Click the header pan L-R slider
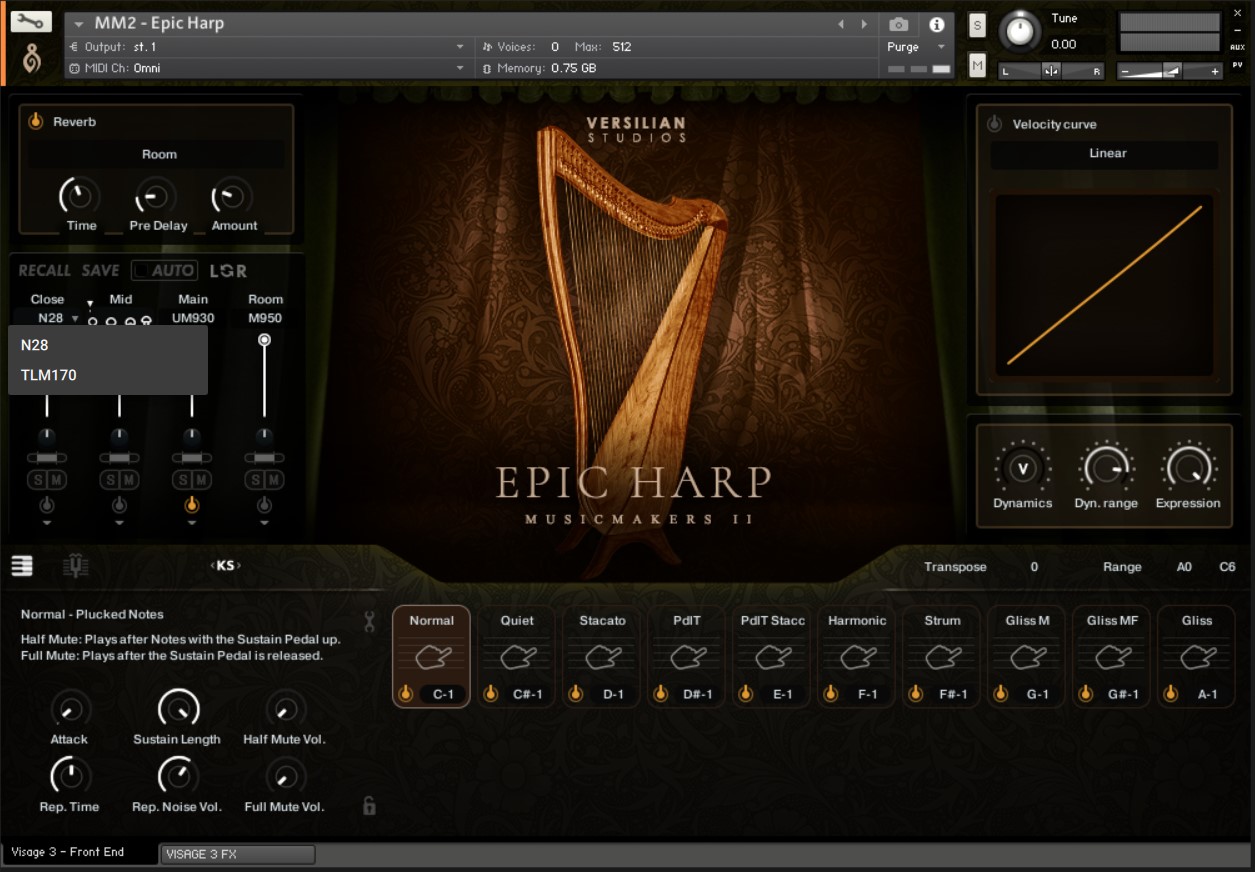1255x872 pixels. [x=1051, y=71]
